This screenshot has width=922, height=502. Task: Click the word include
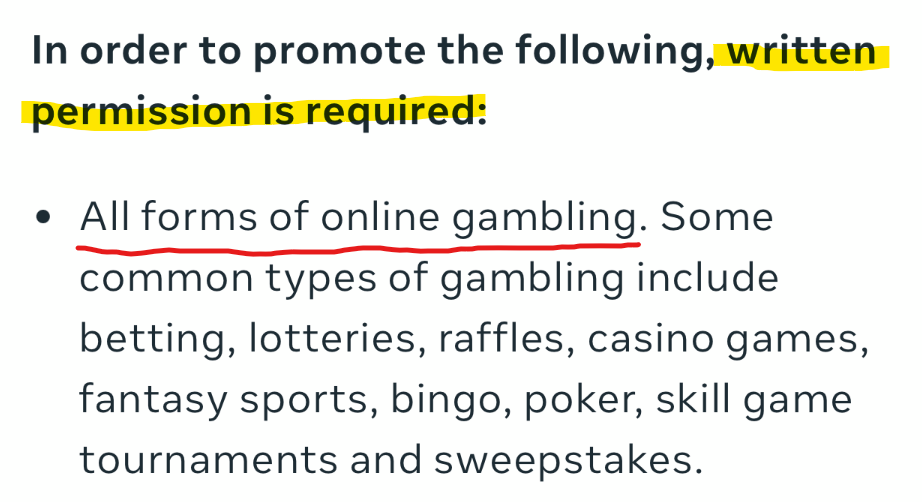tap(707, 277)
